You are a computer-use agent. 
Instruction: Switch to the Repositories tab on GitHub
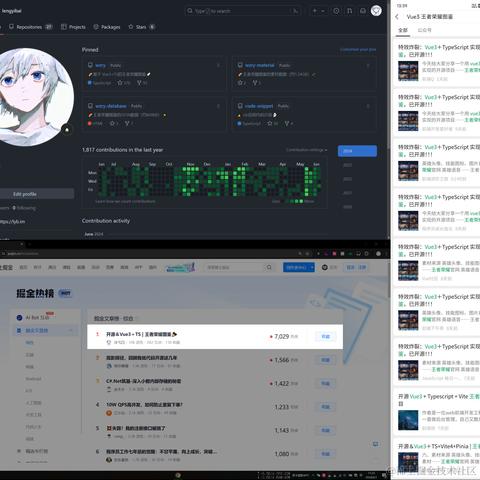click(31, 27)
